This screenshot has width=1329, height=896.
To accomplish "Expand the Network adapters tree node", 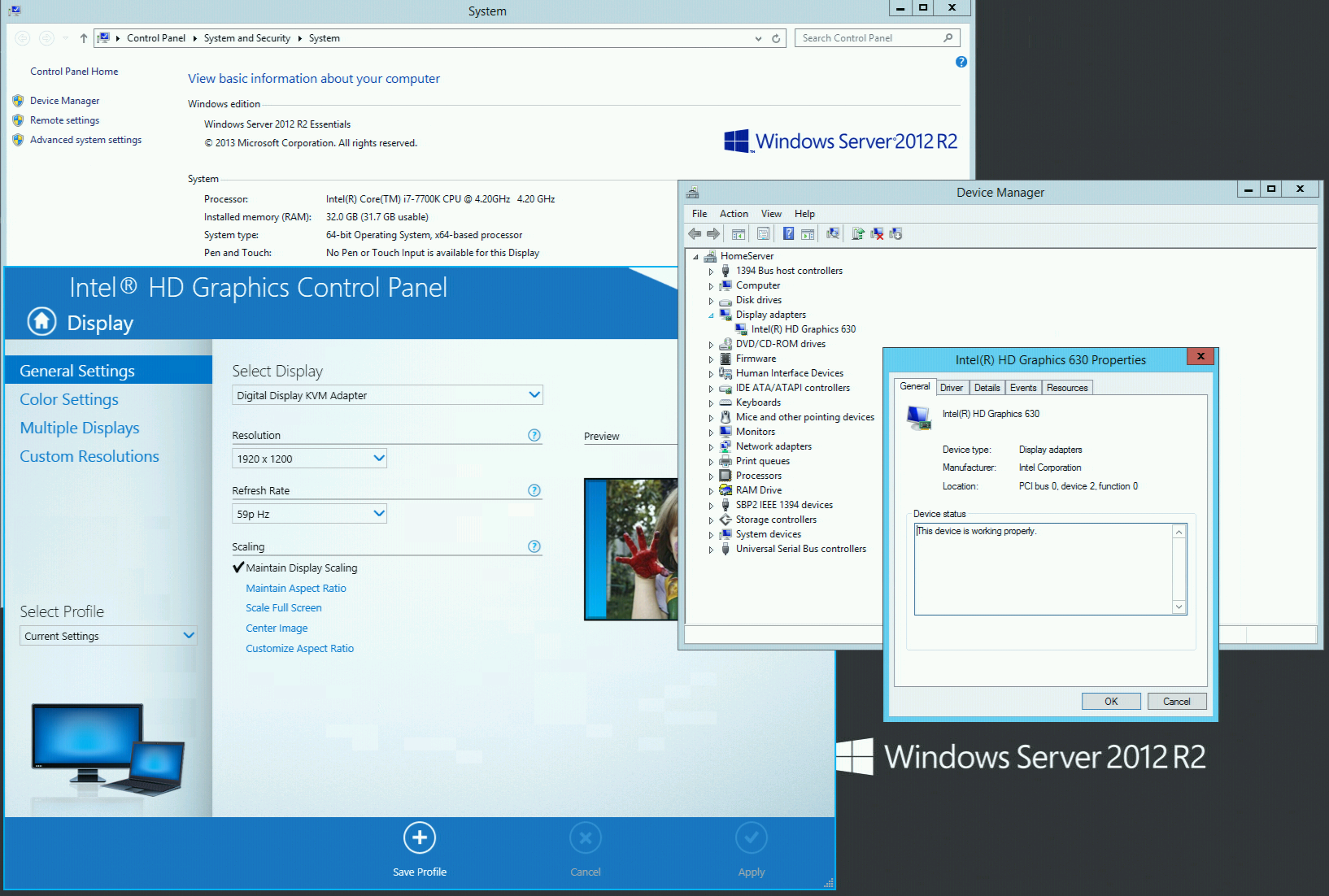I will (x=711, y=447).
